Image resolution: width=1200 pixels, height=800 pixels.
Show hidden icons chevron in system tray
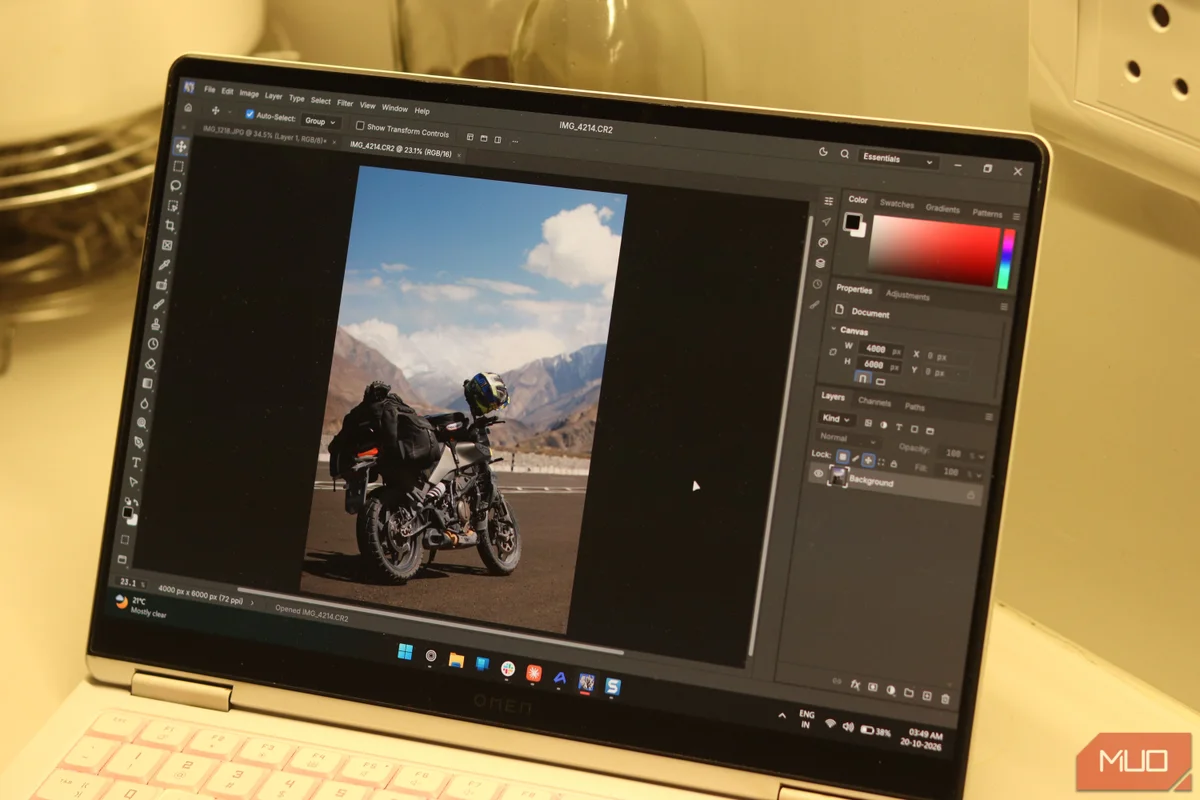(x=783, y=716)
